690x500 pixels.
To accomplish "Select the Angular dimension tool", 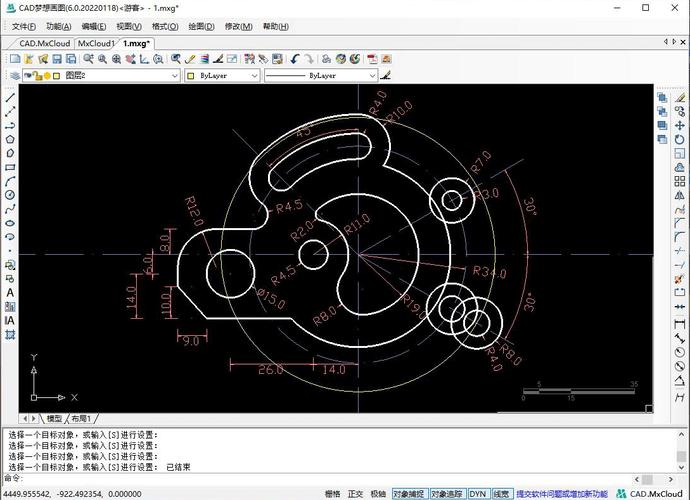I will 679,380.
